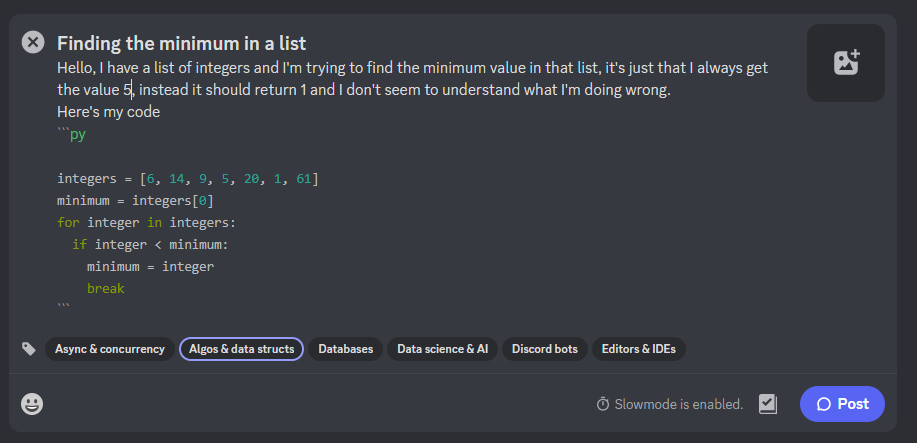Click the post title 'Finding the minimum in a list'
This screenshot has width=917, height=443.
[x=181, y=43]
